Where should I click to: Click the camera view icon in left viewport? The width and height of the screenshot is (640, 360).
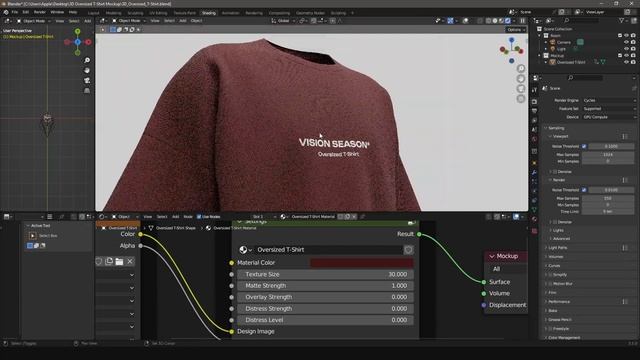(87, 80)
